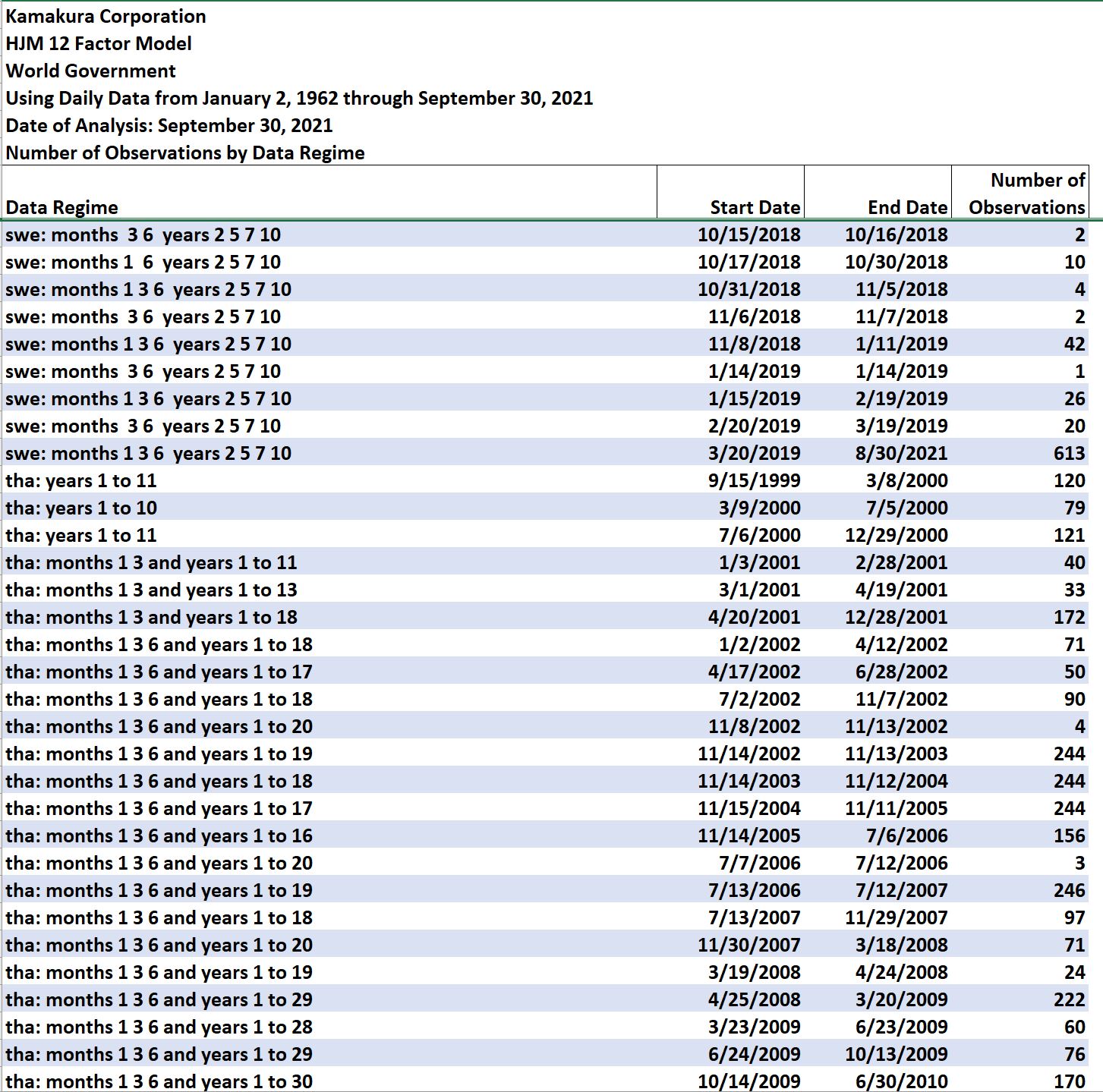Click 'Using Daily Data from January 2, 1962' line

coord(299,99)
